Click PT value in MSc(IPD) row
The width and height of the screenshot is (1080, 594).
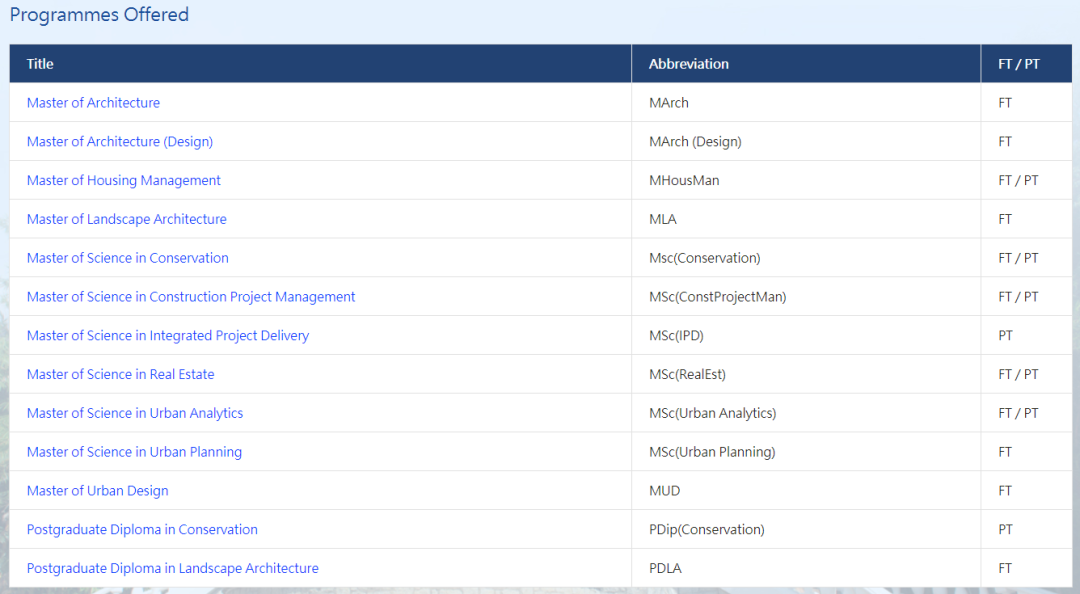[x=1006, y=336]
